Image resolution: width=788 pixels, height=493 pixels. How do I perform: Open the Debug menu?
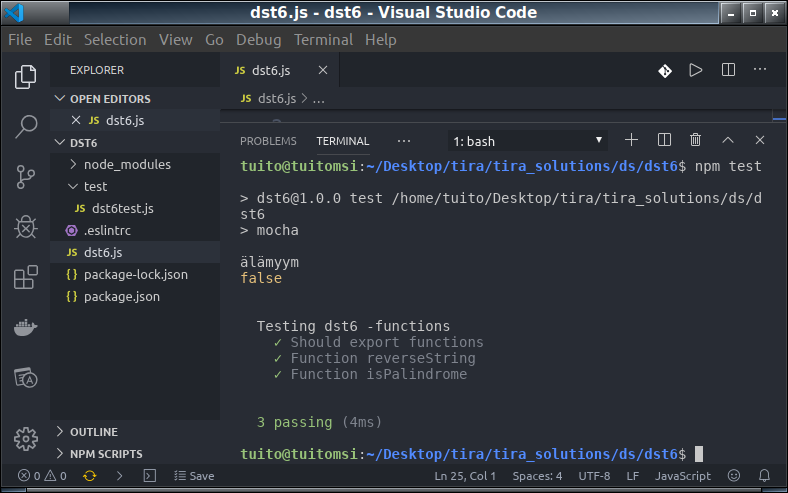tap(258, 40)
